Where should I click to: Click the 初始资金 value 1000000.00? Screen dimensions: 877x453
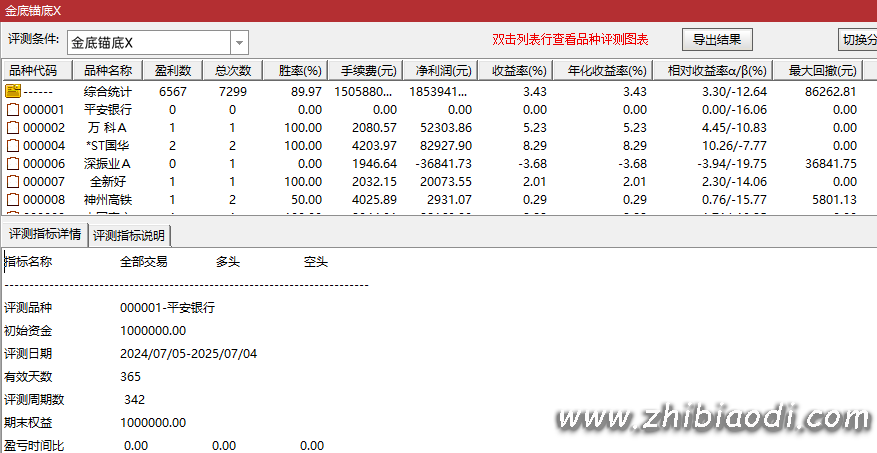tap(153, 331)
